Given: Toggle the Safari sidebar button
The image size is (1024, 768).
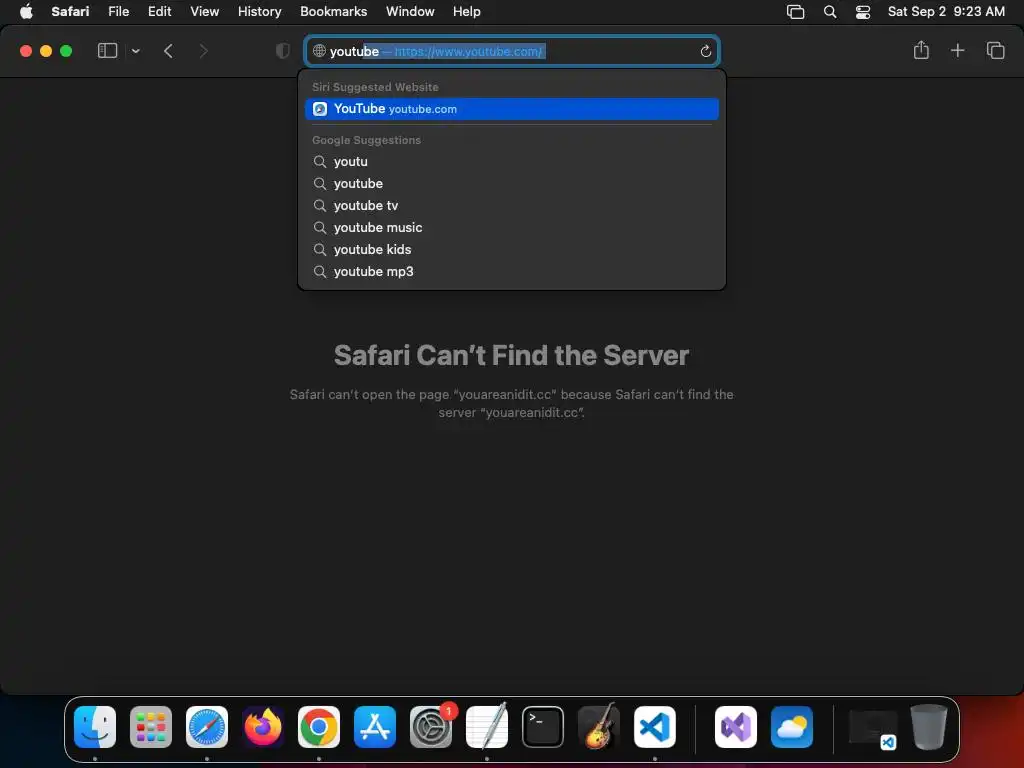Looking at the screenshot, I should tap(107, 51).
